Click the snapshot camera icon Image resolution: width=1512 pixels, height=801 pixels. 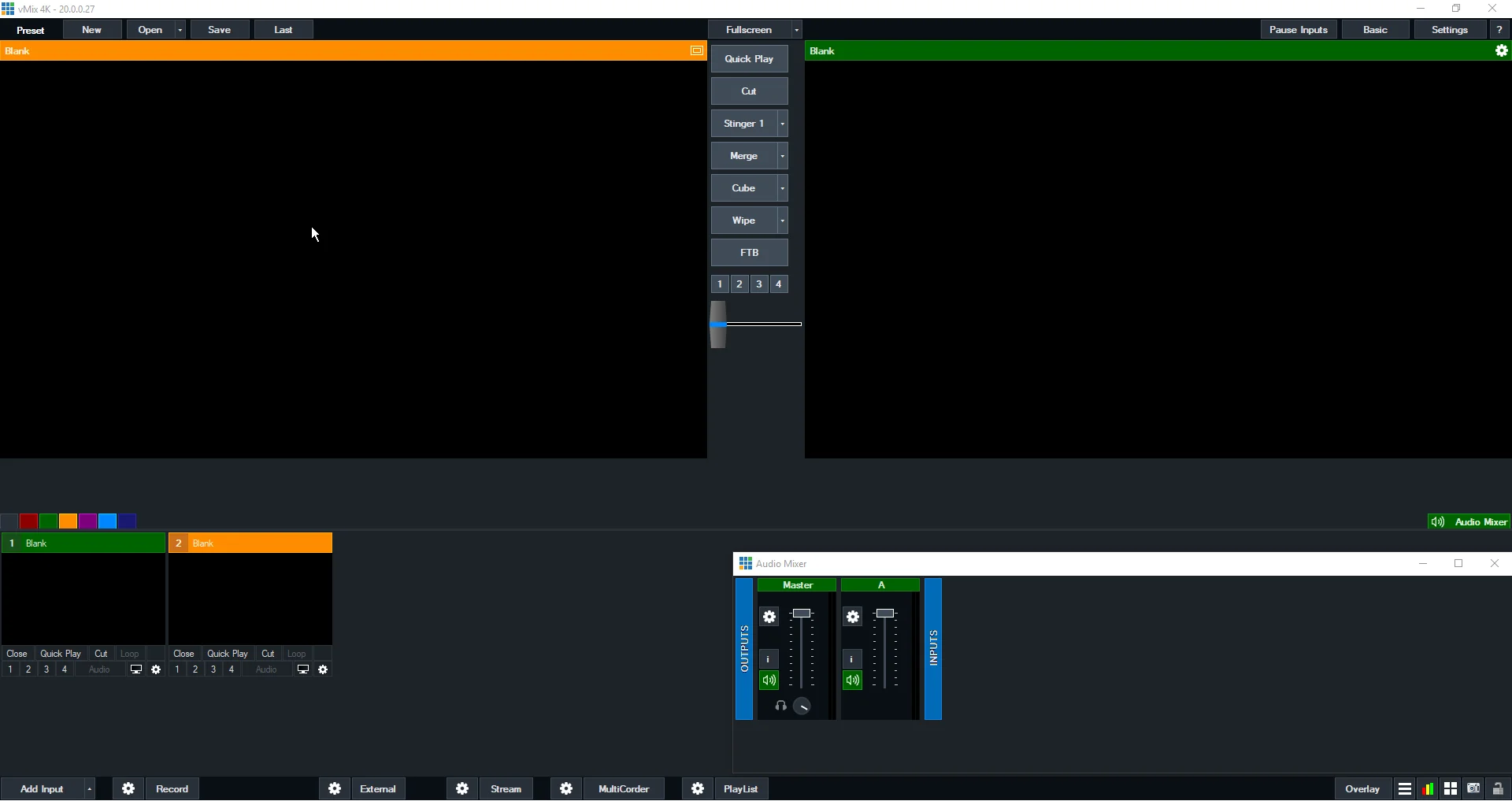coord(1473,789)
